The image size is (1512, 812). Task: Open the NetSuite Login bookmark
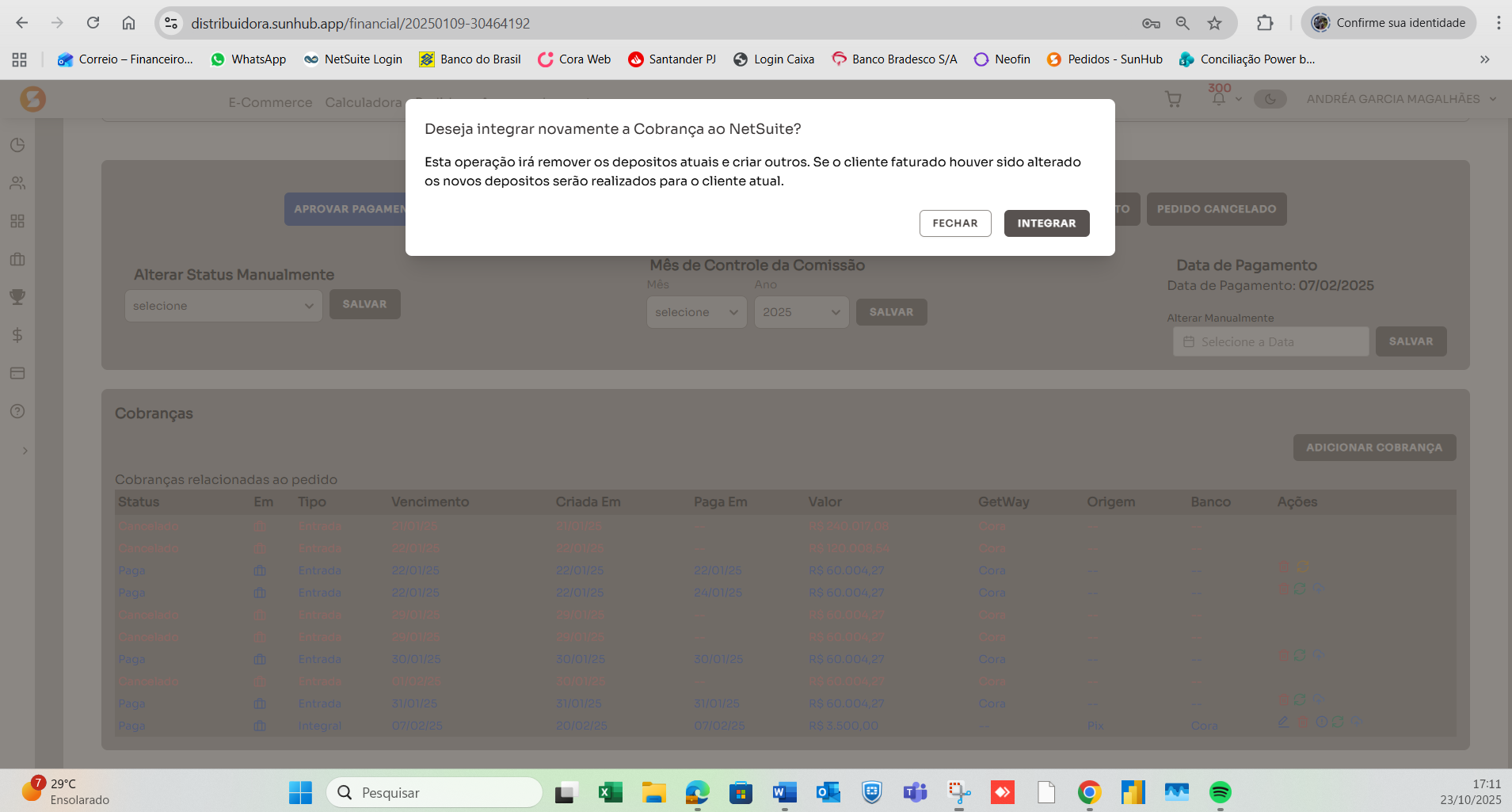tap(353, 59)
